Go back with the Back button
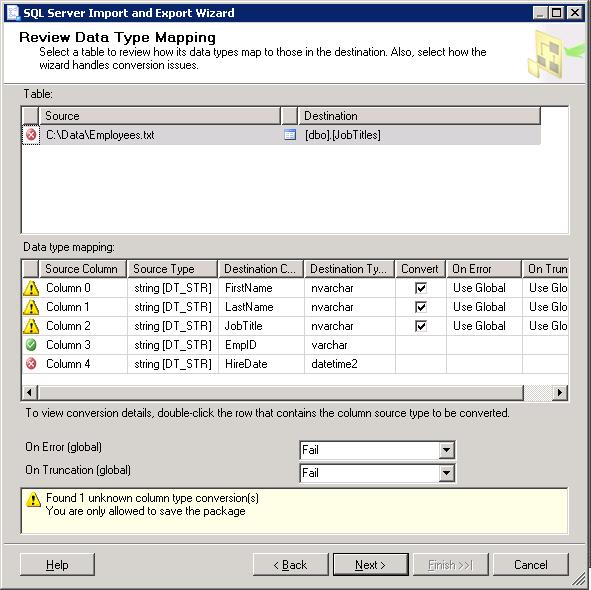The width and height of the screenshot is (591, 590). coord(291,564)
